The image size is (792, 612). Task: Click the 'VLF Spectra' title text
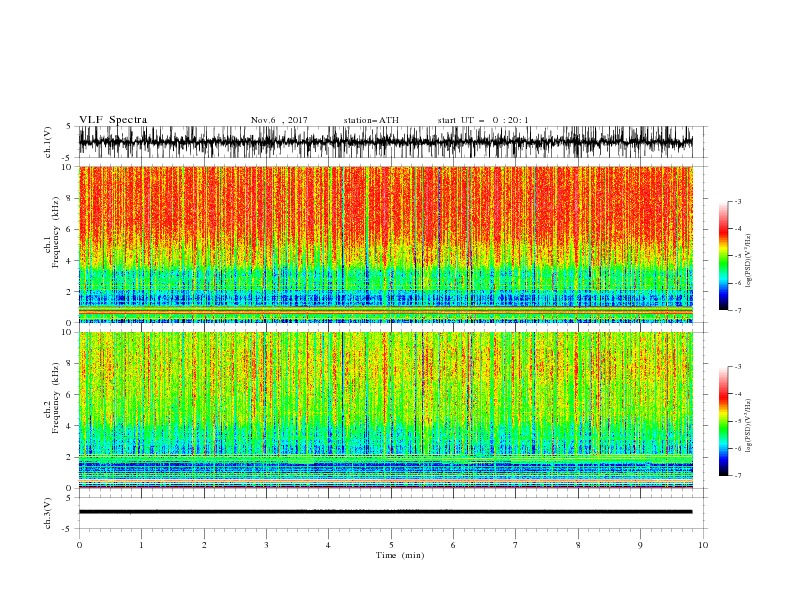(113, 120)
